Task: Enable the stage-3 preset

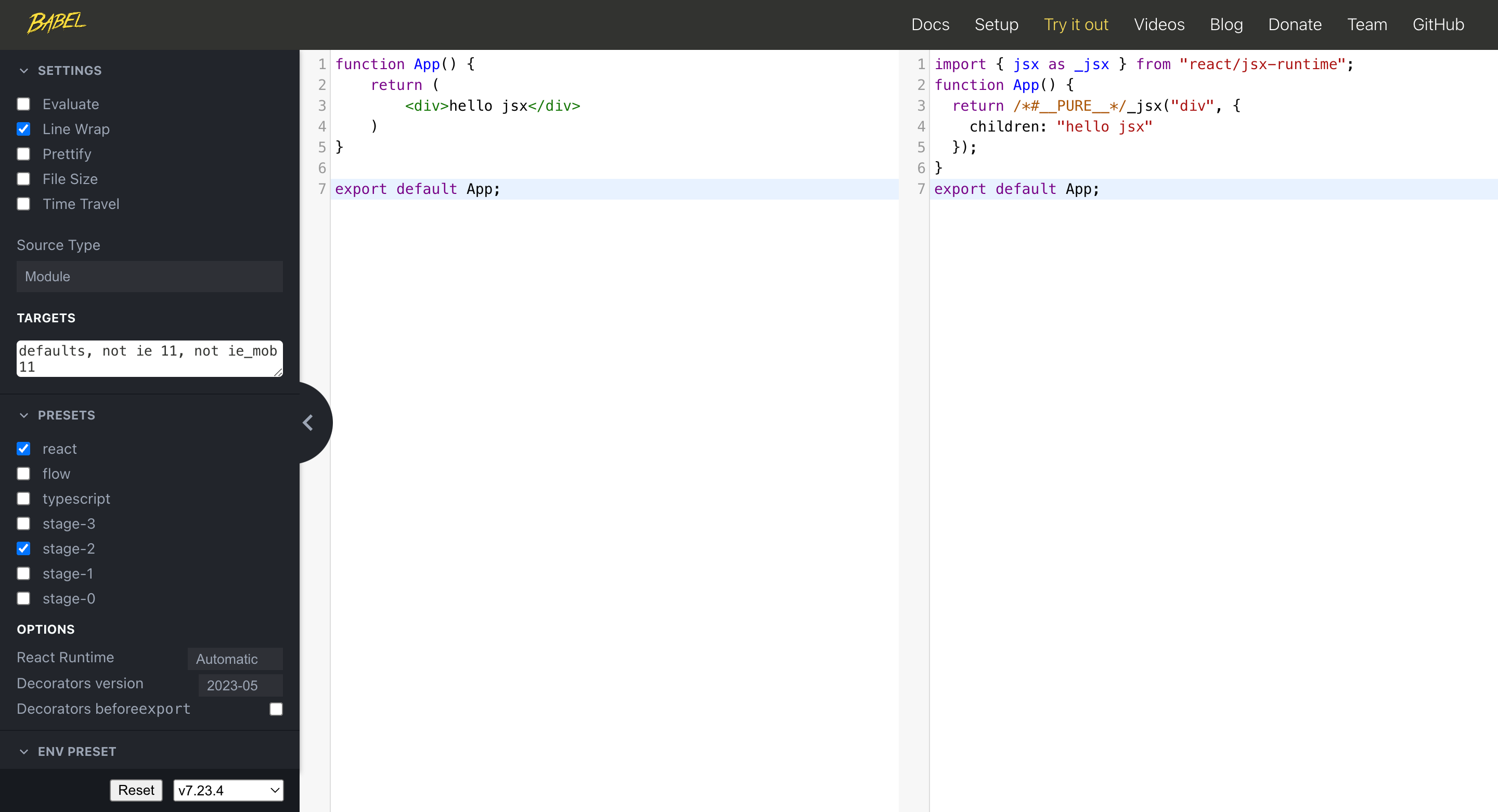Action: tap(23, 523)
